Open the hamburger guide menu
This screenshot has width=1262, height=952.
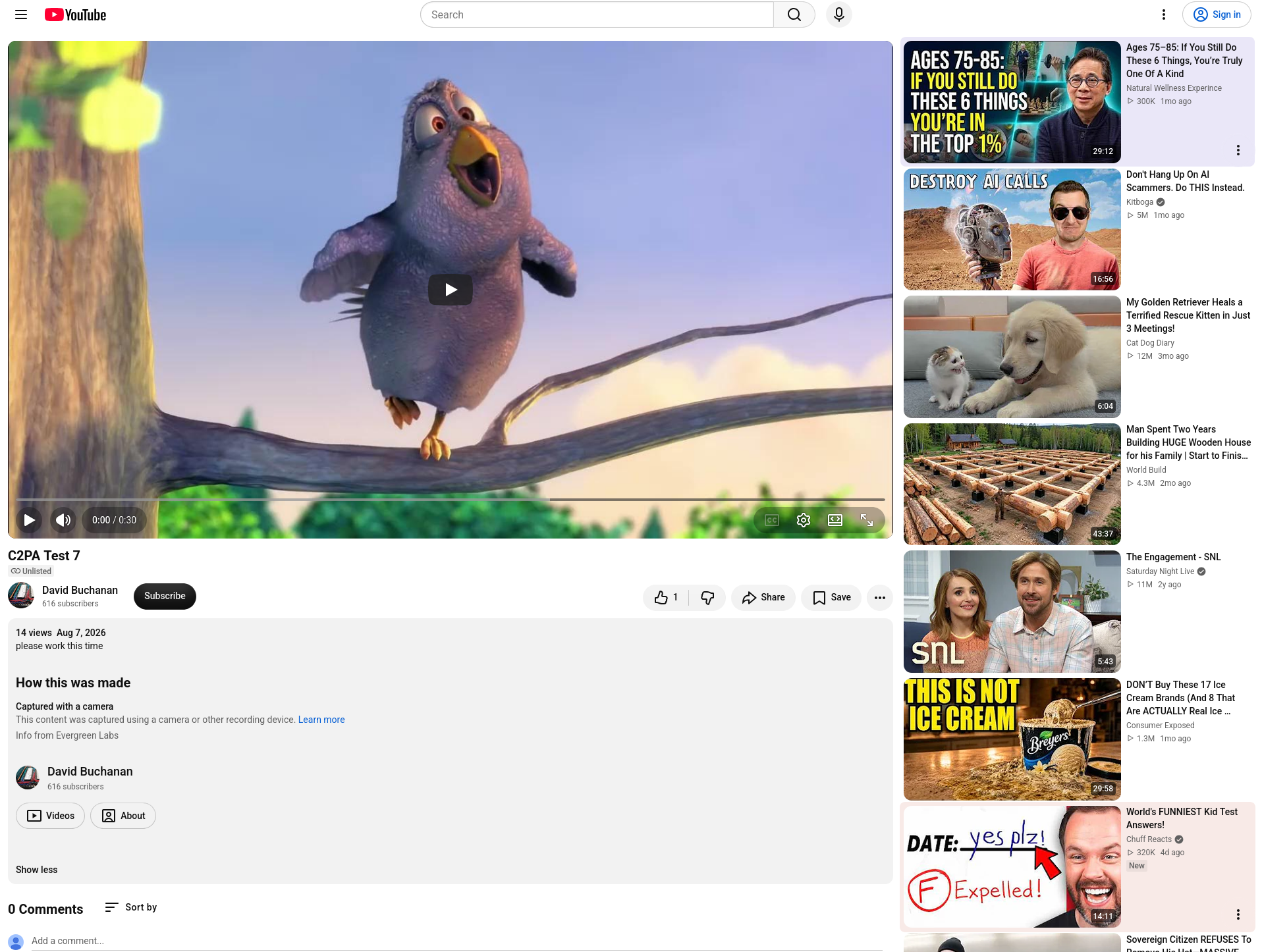(21, 14)
